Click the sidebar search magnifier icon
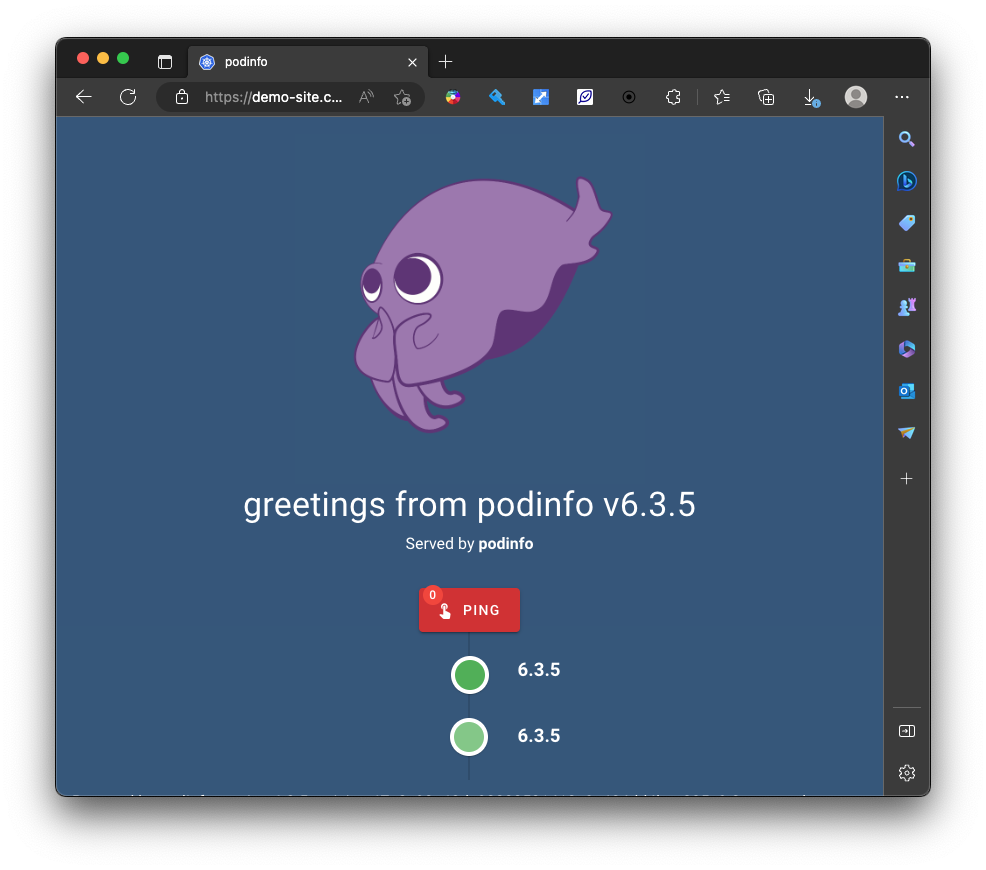The height and width of the screenshot is (870, 986). pyautogui.click(x=907, y=139)
